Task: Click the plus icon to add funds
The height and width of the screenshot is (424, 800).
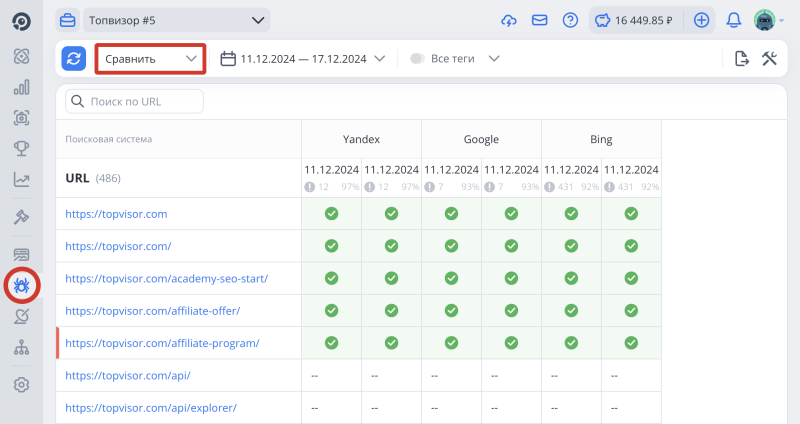Action: (x=702, y=20)
